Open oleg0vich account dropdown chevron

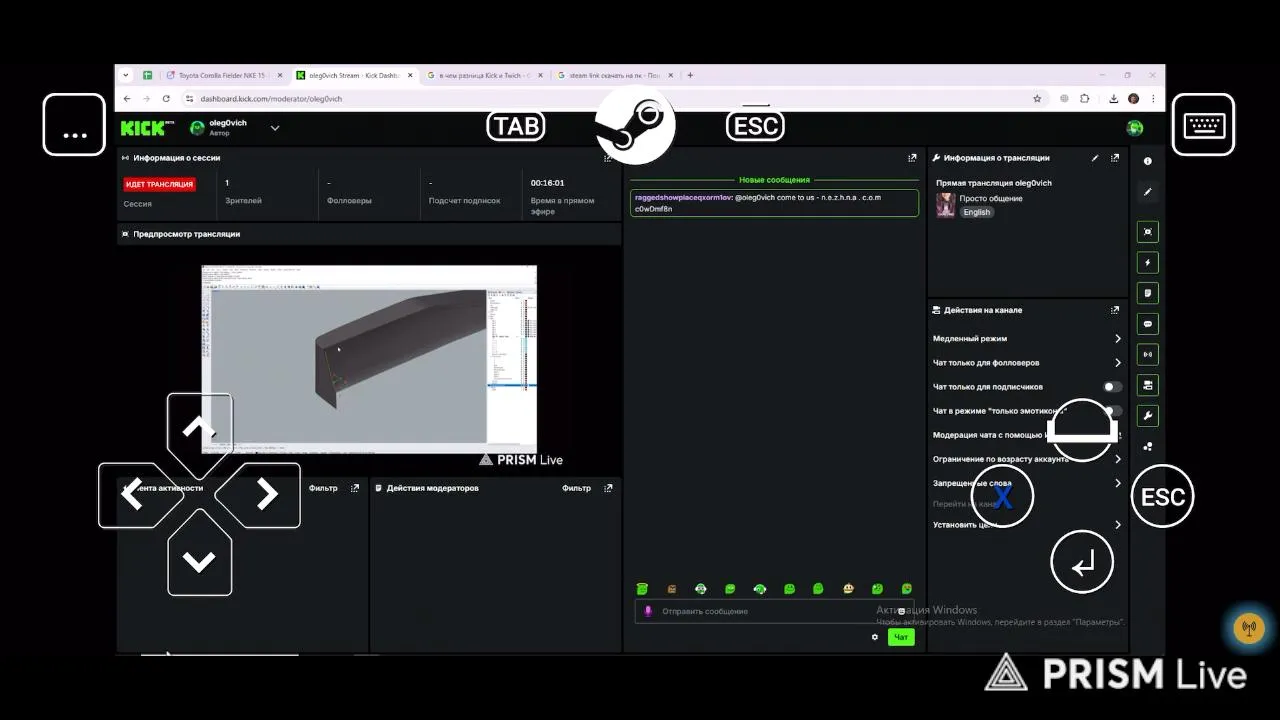point(275,128)
